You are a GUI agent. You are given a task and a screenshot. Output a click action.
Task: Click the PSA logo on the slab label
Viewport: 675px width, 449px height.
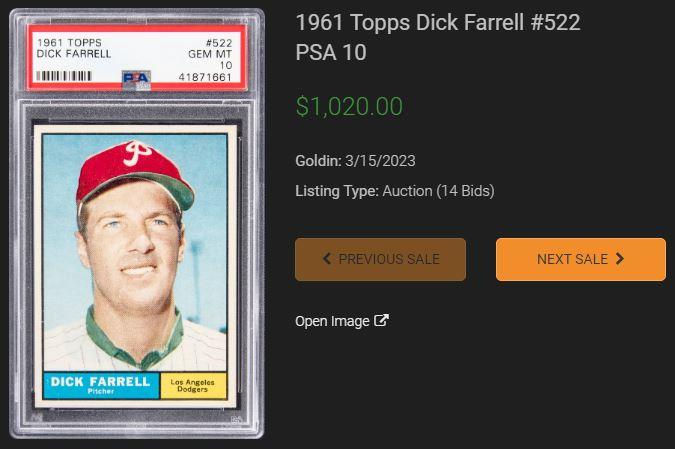click(x=136, y=79)
